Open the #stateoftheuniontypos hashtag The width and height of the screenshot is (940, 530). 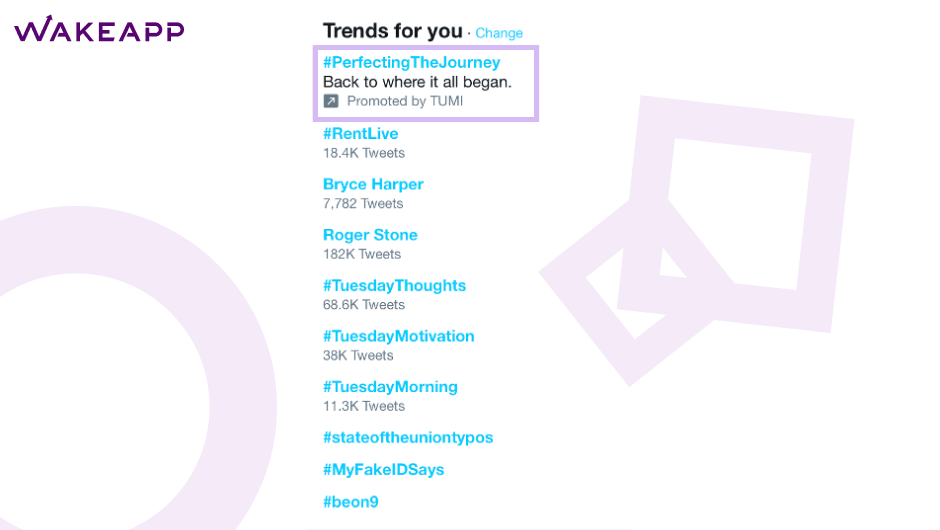pos(408,437)
